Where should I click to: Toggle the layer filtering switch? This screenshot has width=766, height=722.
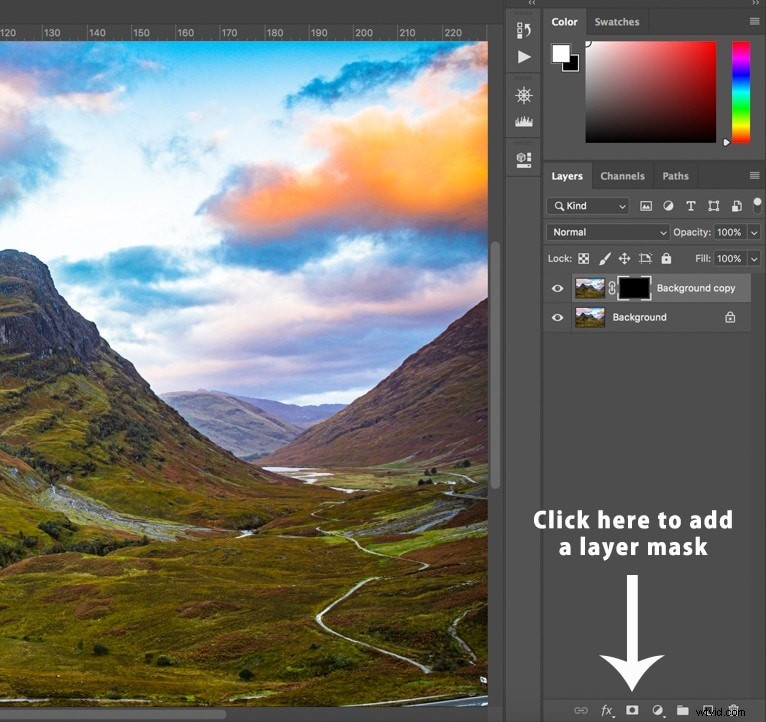(757, 205)
